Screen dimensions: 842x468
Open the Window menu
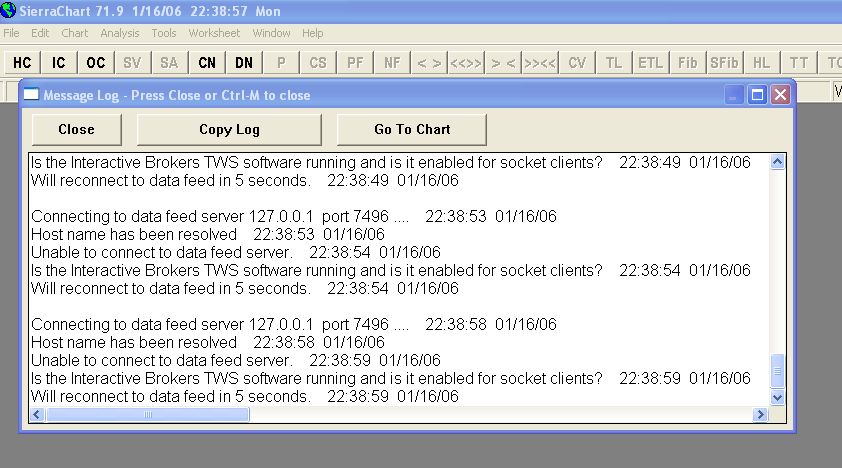271,33
